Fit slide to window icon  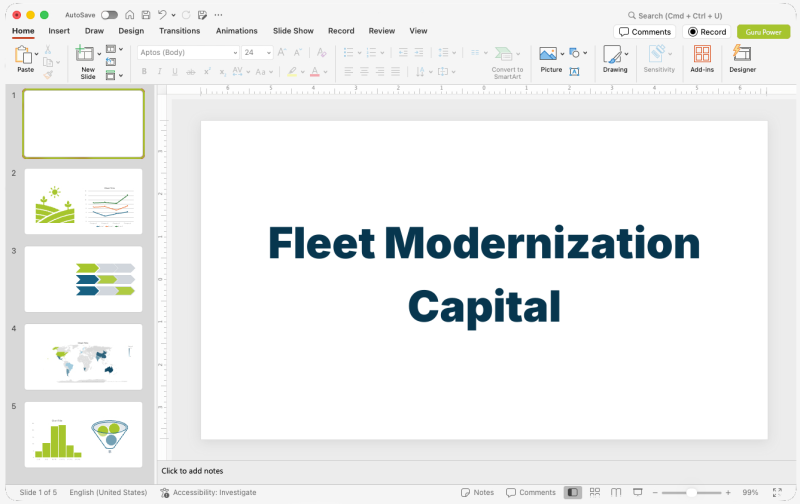[x=777, y=492]
